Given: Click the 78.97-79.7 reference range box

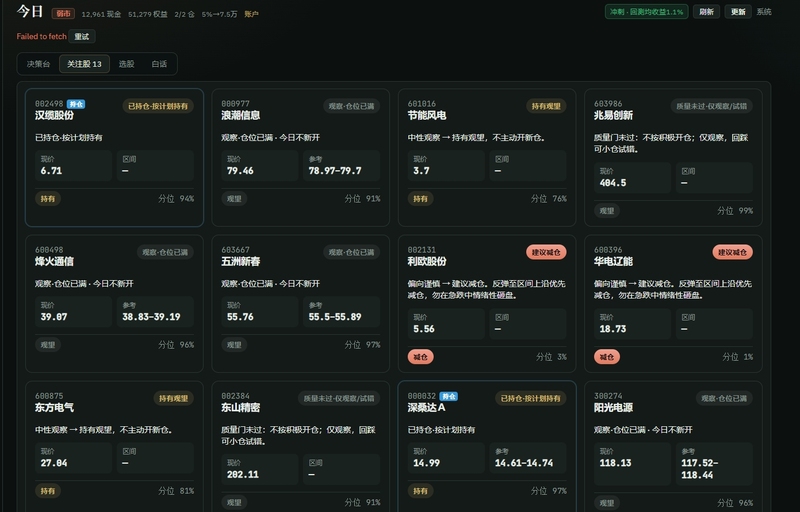Looking at the screenshot, I should pyautogui.click(x=341, y=166).
